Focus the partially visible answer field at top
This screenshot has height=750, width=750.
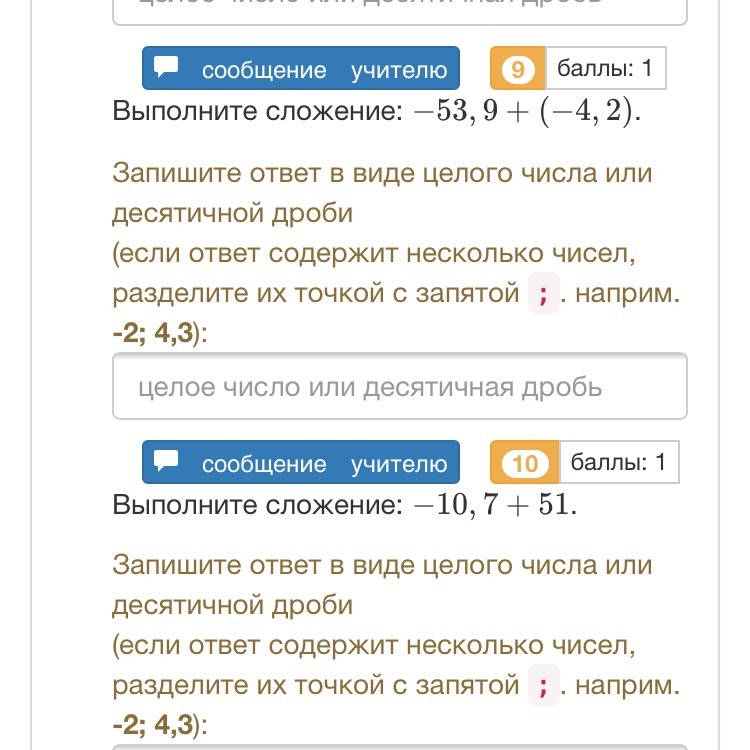coord(400,12)
